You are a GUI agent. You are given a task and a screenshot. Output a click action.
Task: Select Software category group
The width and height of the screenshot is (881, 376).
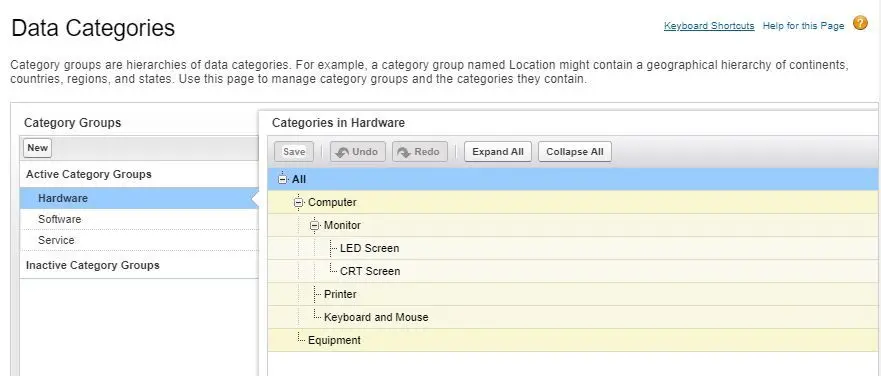click(x=139, y=219)
